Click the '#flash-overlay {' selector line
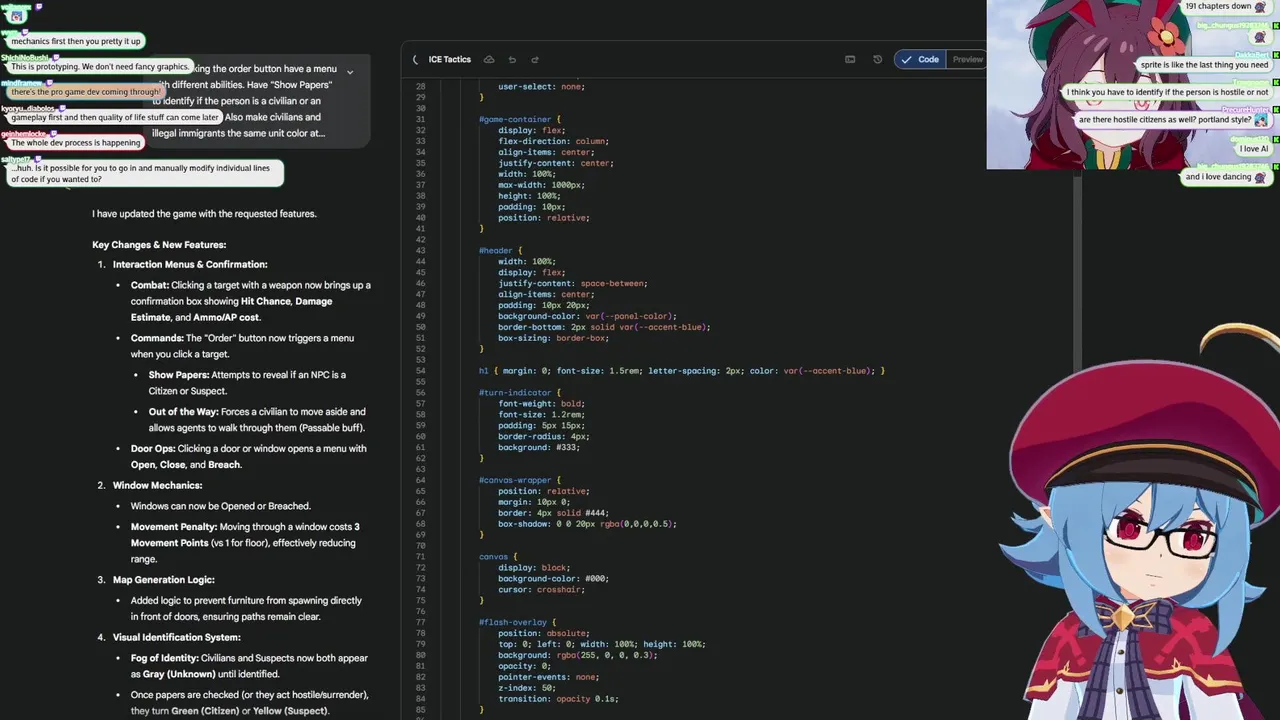The width and height of the screenshot is (1280, 720). tap(517, 622)
